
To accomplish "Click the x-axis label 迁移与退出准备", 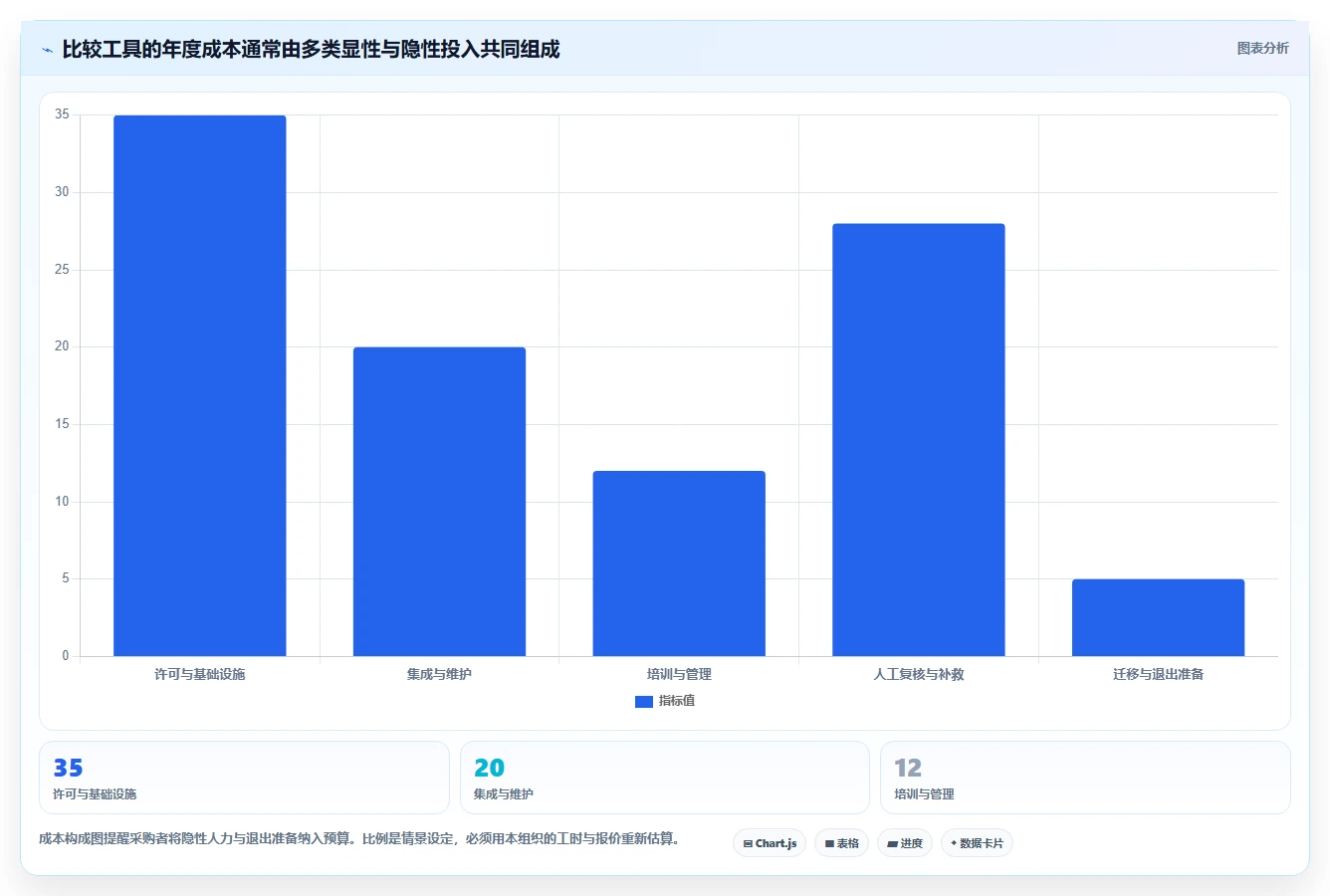I will 1159,674.
